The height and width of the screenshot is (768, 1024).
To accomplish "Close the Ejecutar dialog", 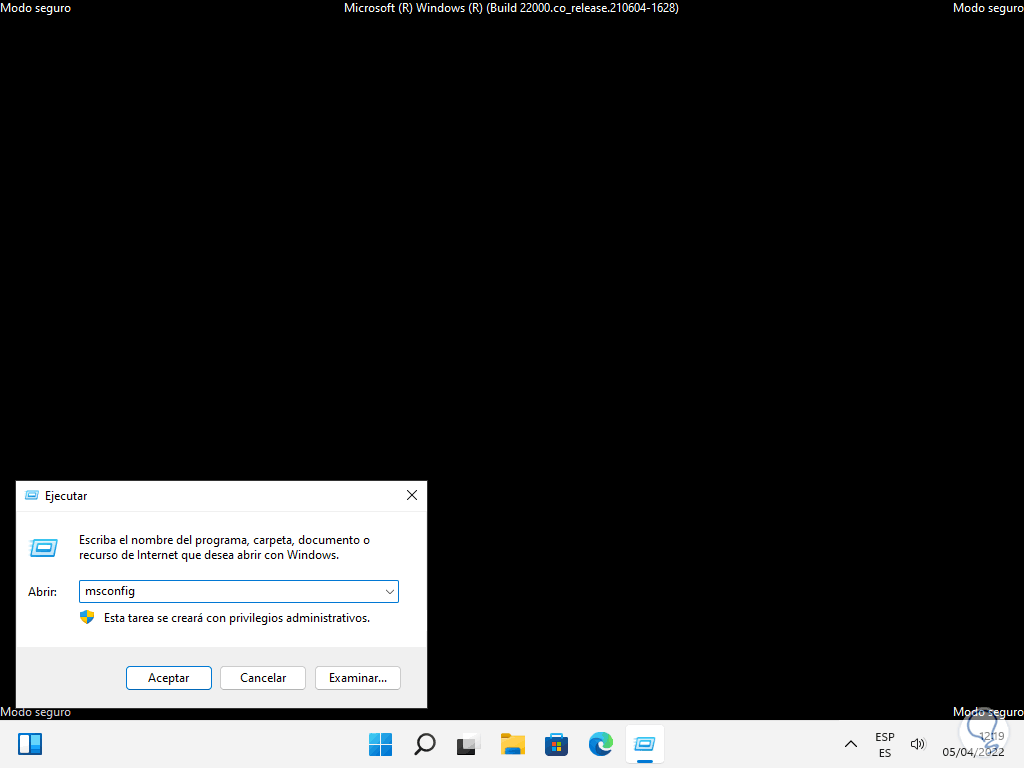I will click(x=411, y=495).
